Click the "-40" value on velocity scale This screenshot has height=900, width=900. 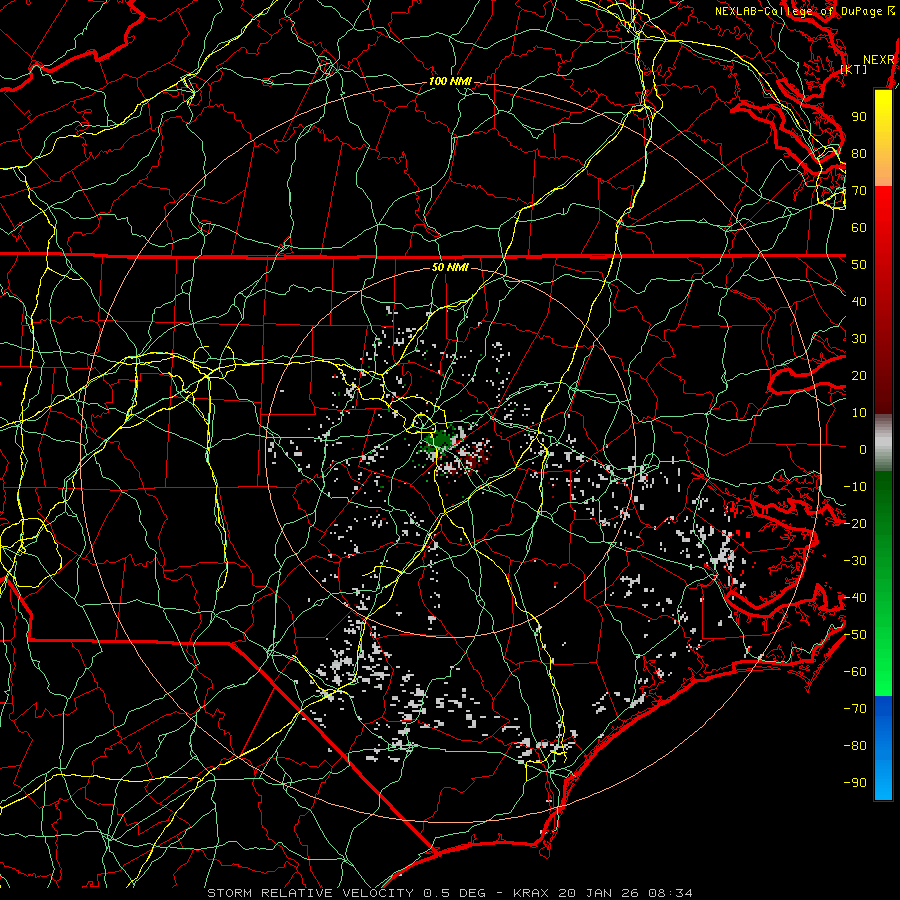tap(855, 598)
